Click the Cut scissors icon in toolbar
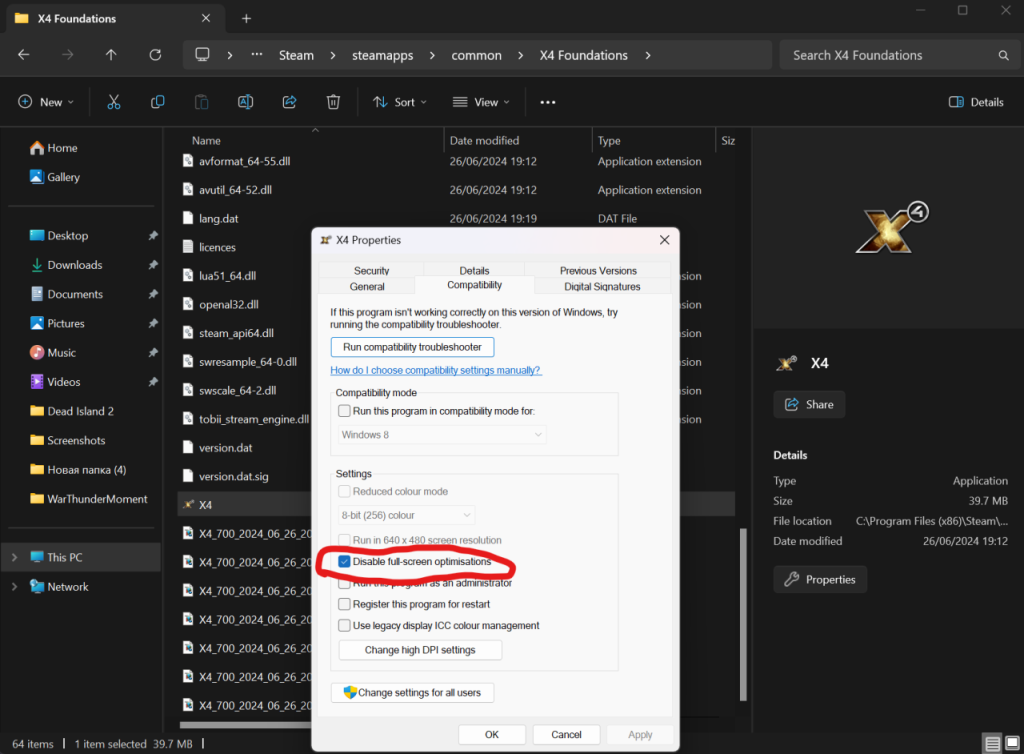 click(113, 102)
